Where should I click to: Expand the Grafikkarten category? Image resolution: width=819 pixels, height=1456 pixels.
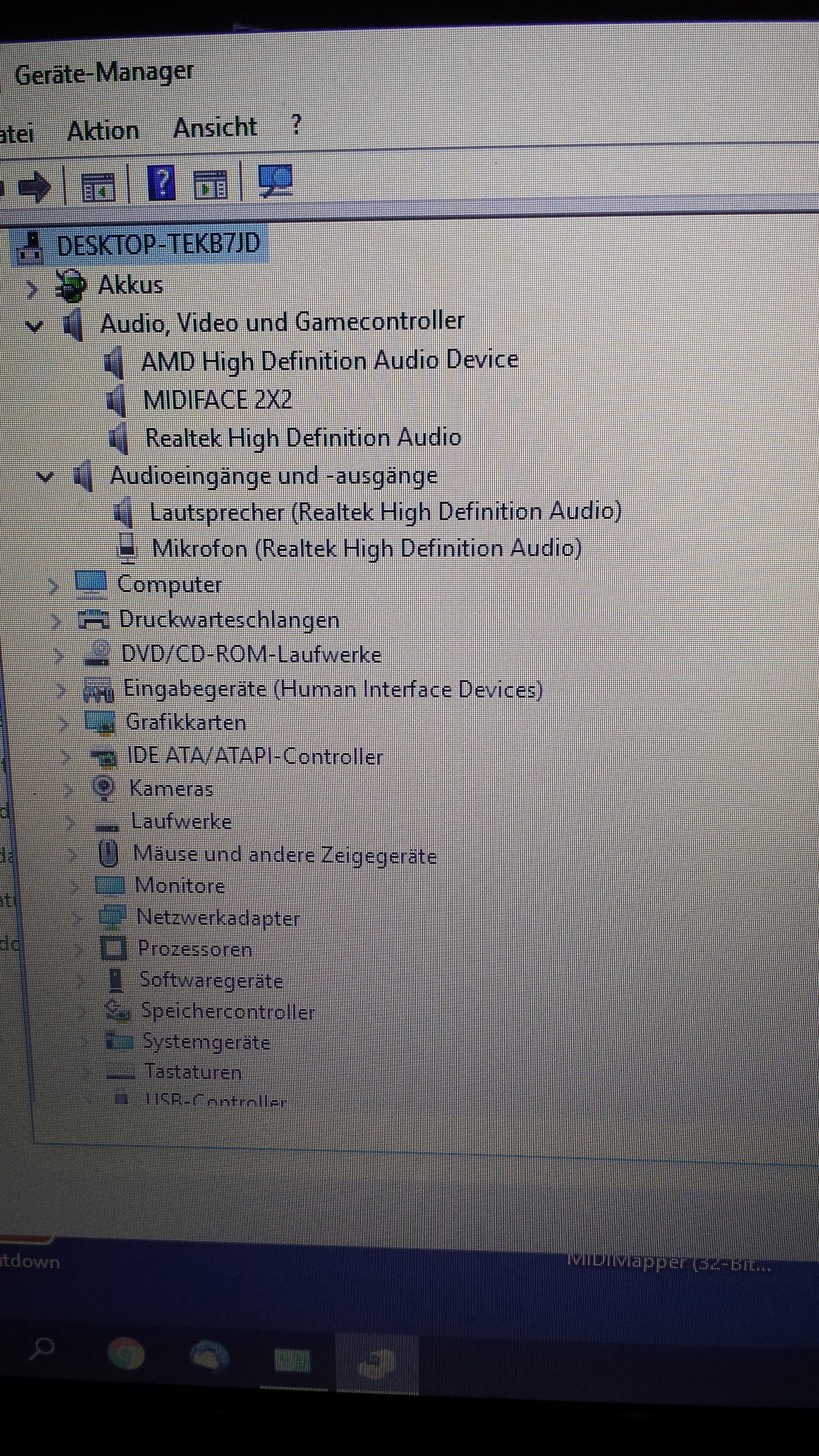coord(65,724)
